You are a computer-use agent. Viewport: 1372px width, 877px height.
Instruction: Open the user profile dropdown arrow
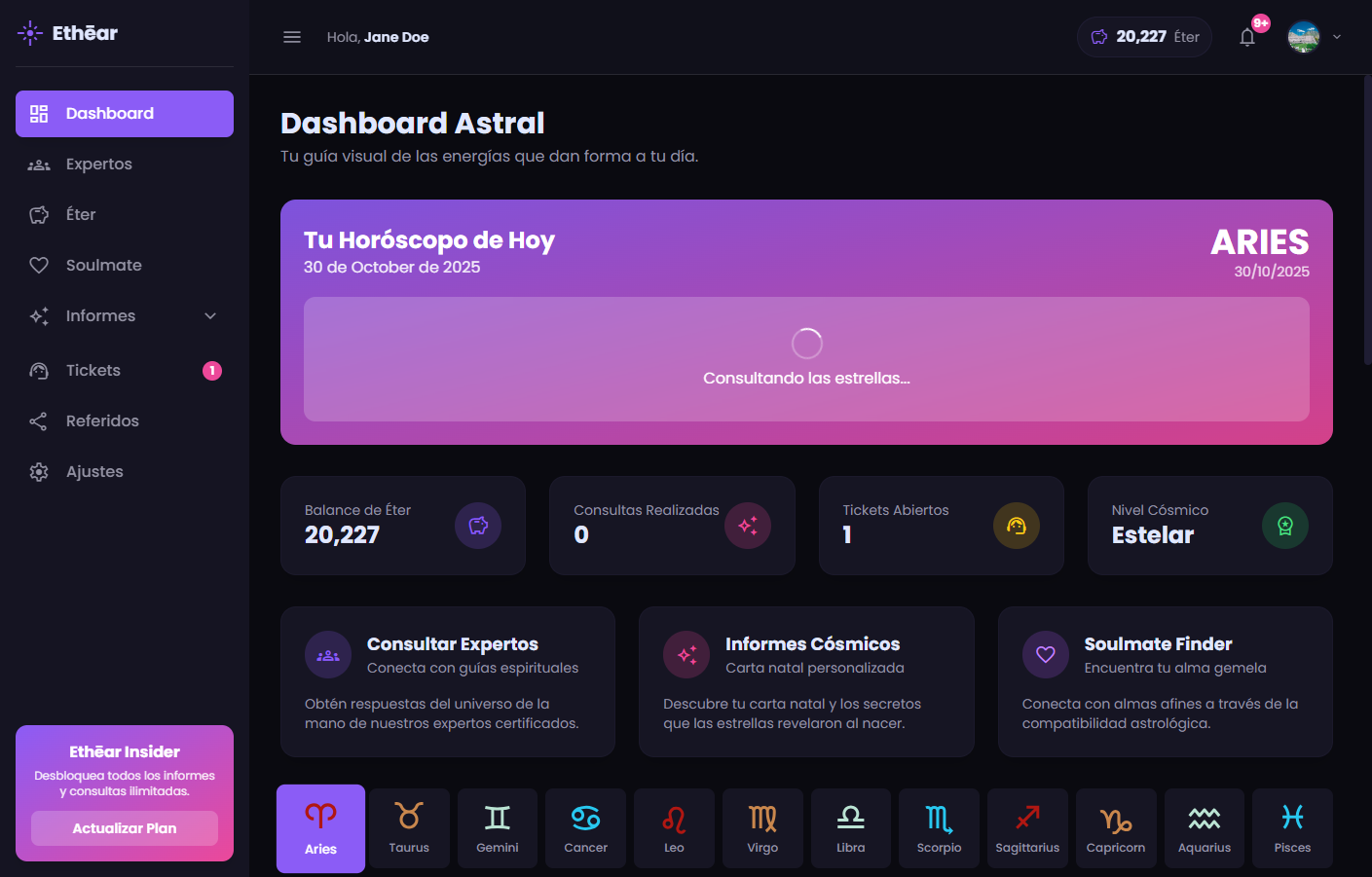[1337, 37]
